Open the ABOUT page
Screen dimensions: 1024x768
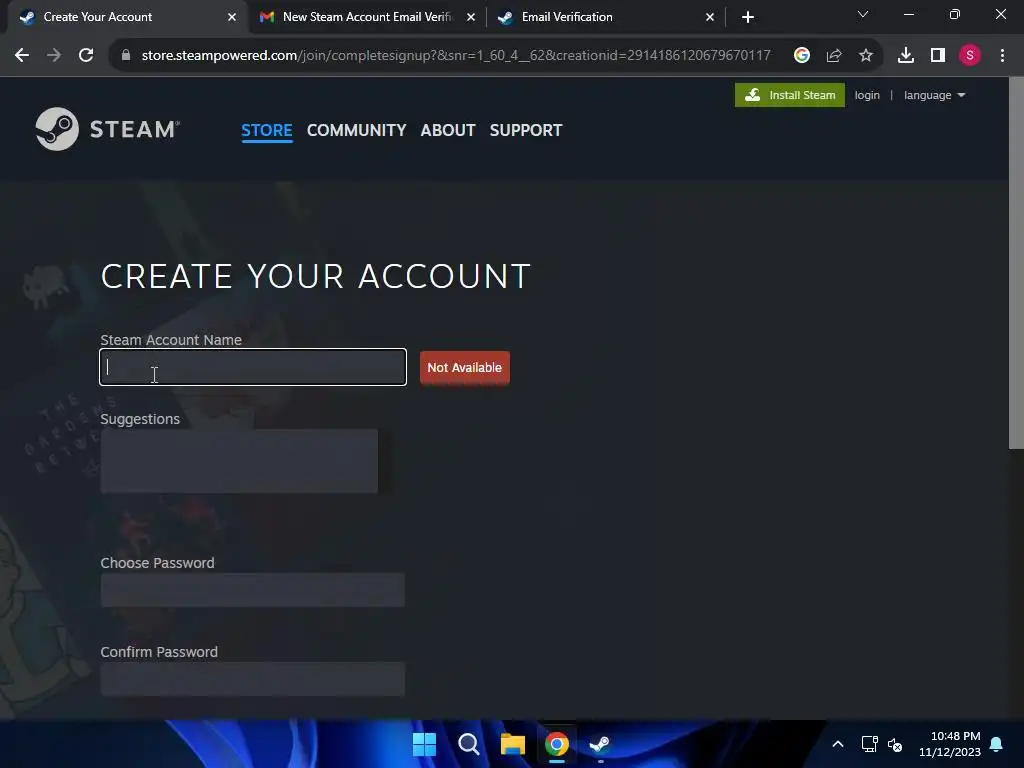[448, 130]
